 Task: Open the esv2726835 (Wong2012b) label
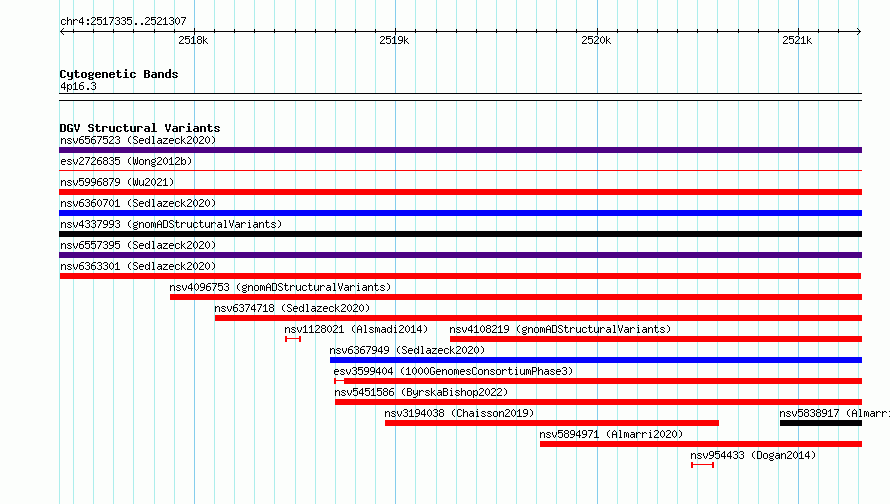coord(126,161)
